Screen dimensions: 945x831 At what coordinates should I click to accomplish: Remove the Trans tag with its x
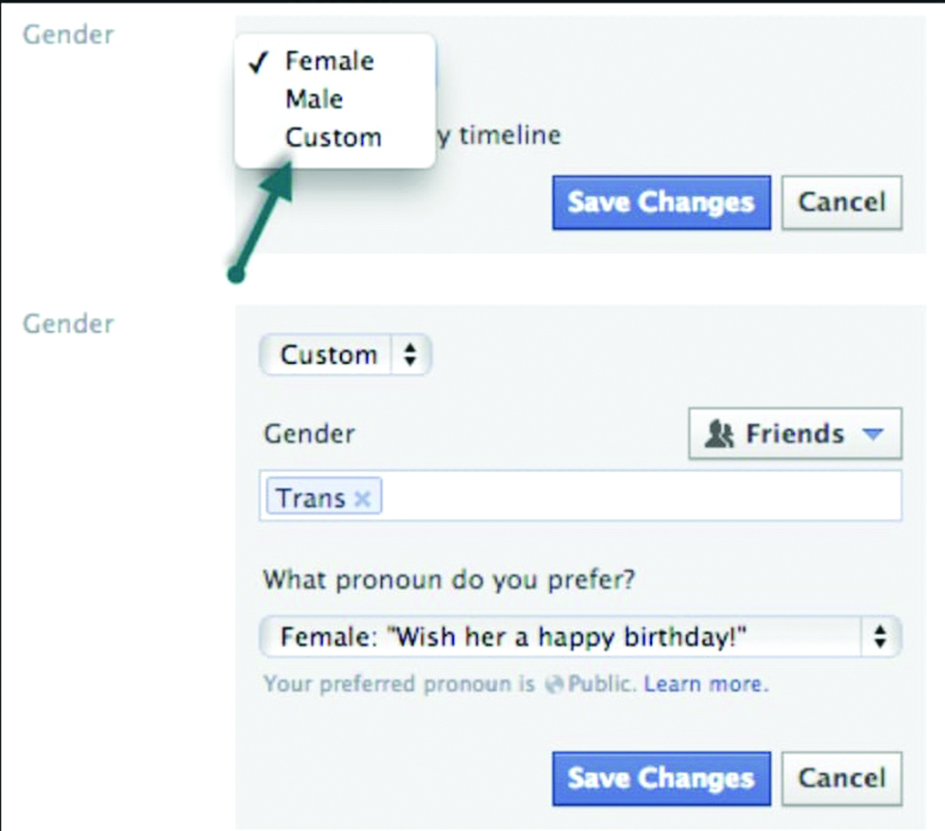363,498
